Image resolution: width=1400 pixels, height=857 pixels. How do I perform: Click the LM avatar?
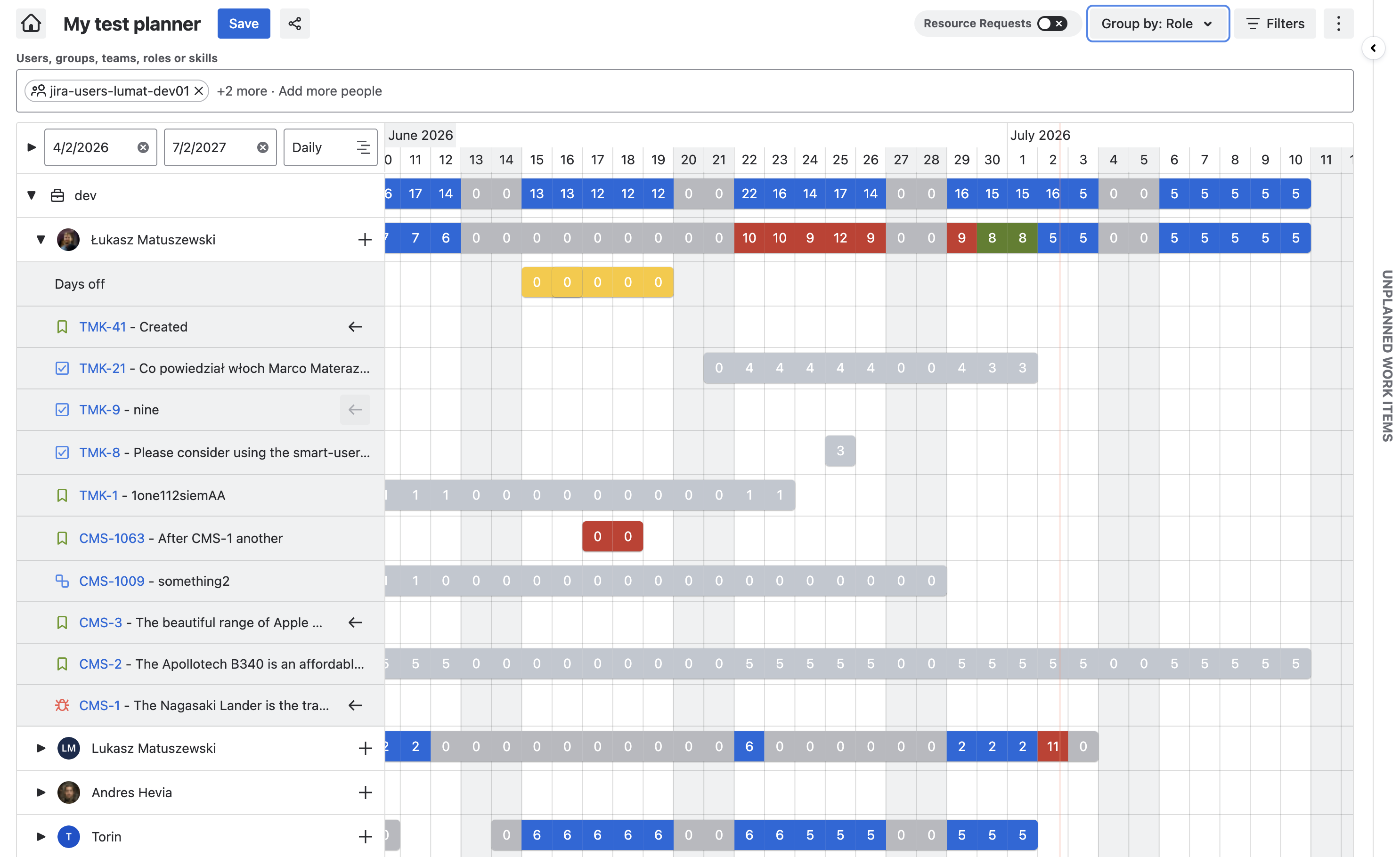click(69, 748)
